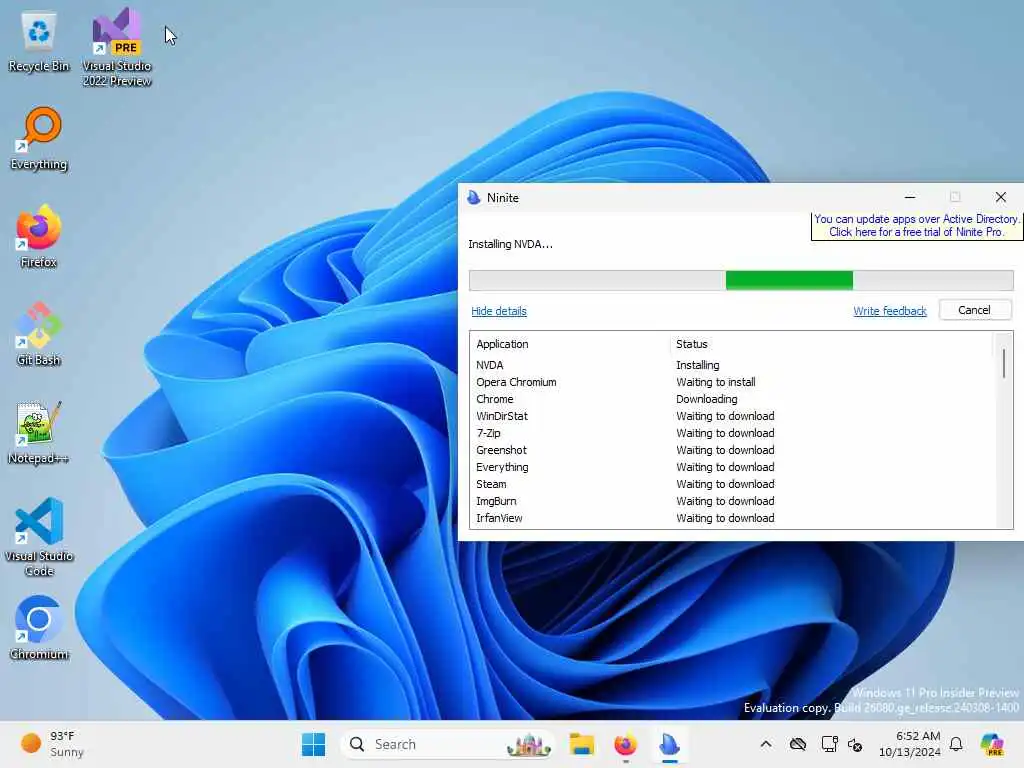Viewport: 1024px width, 768px height.
Task: Open File Explorer from the taskbar
Action: pos(581,744)
